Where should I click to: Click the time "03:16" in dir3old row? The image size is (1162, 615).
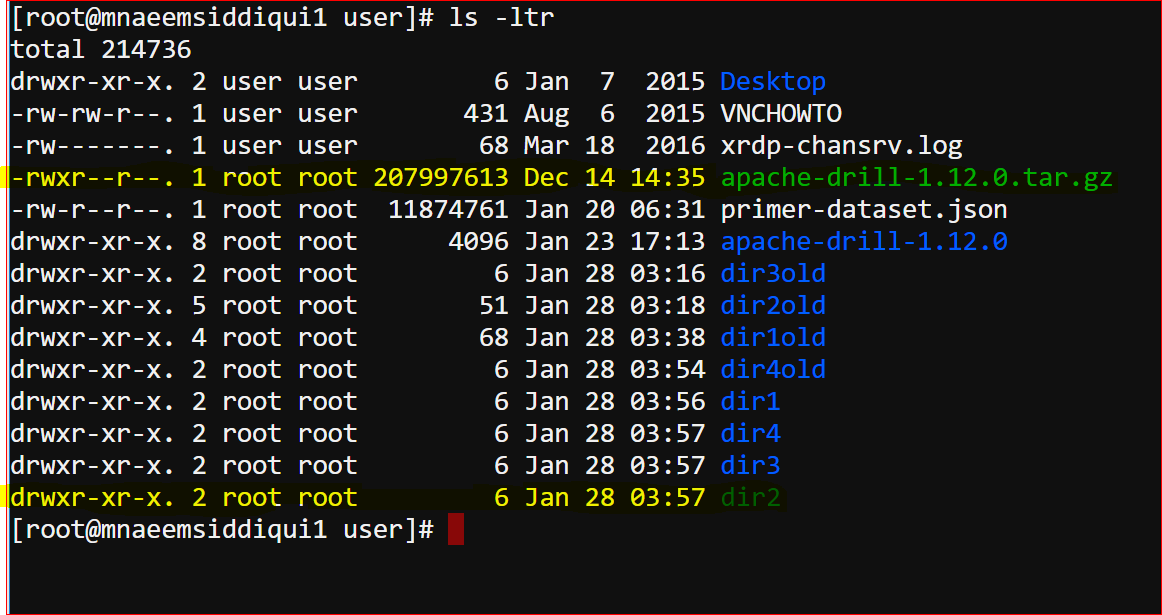668,273
